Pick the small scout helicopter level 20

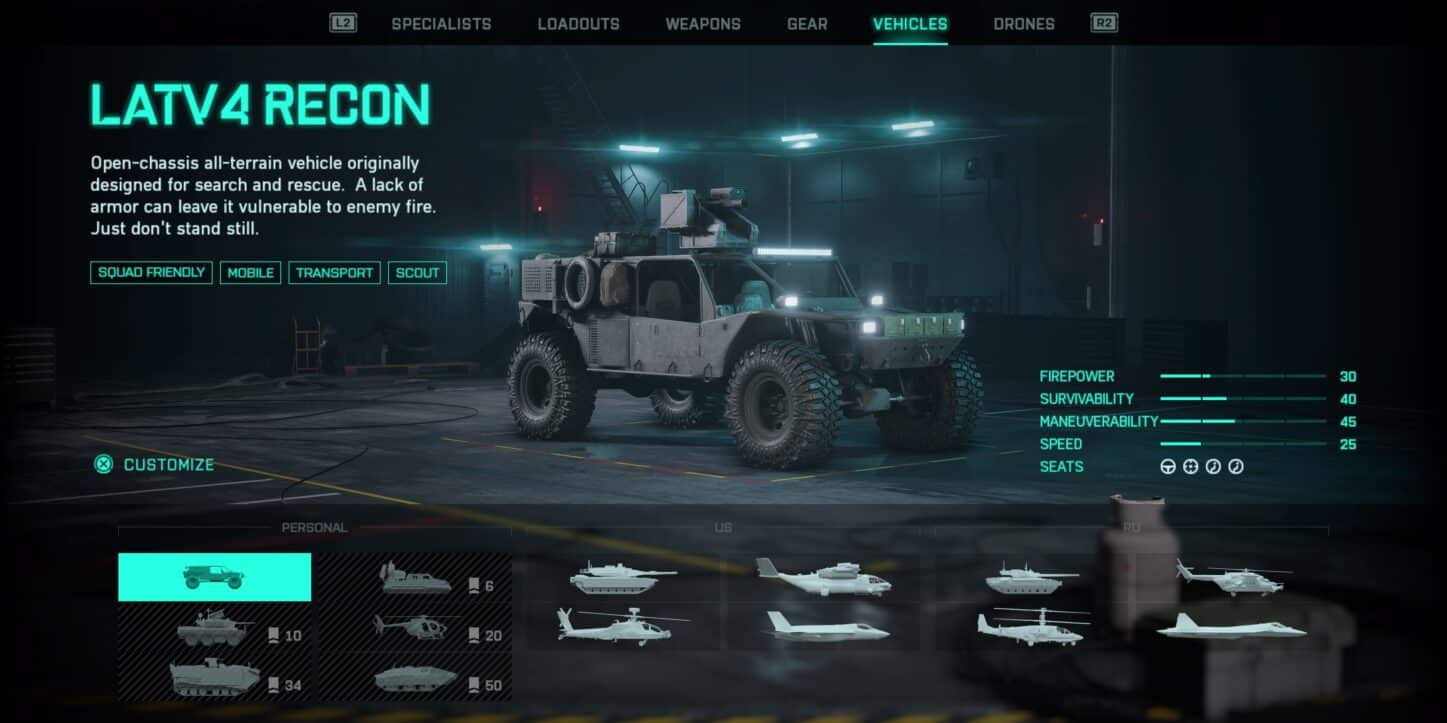point(416,628)
